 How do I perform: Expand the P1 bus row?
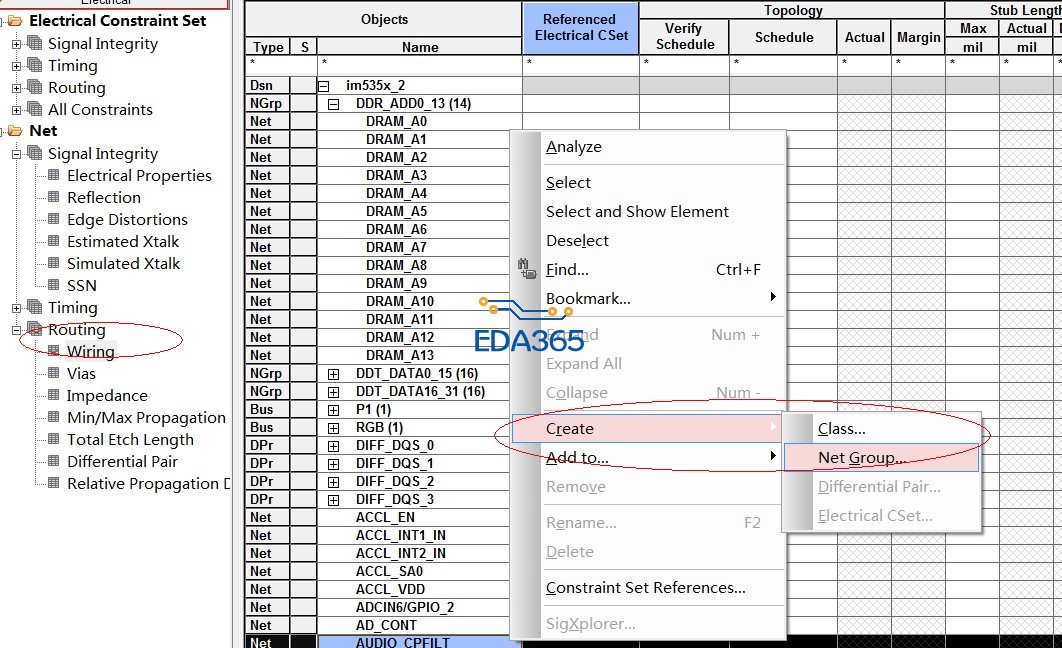pos(333,410)
